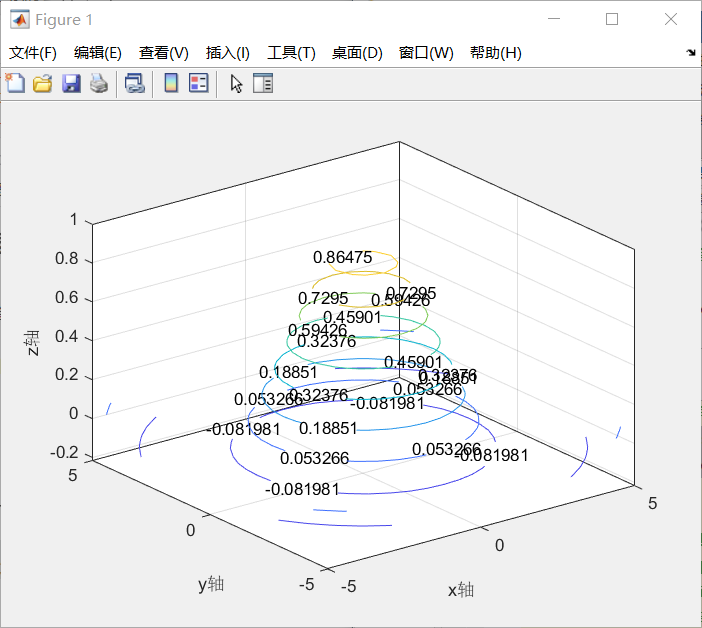
Task: Open a file with the folder icon
Action: (43, 83)
